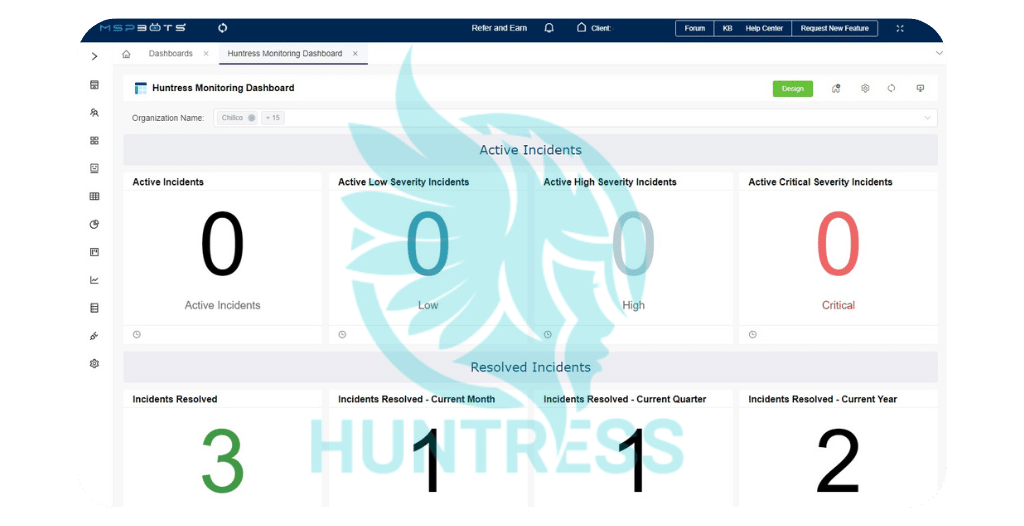Click the Active High Severity Incidents title
The image size is (1024, 526).
610,182
